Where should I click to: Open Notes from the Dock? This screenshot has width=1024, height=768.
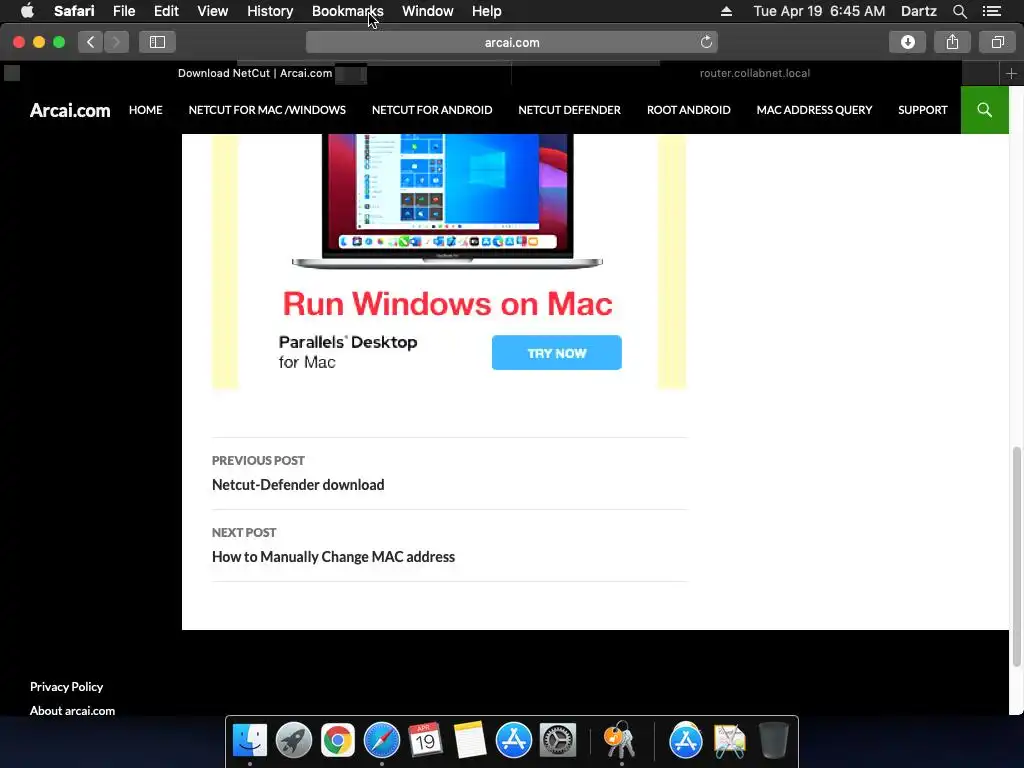point(470,740)
